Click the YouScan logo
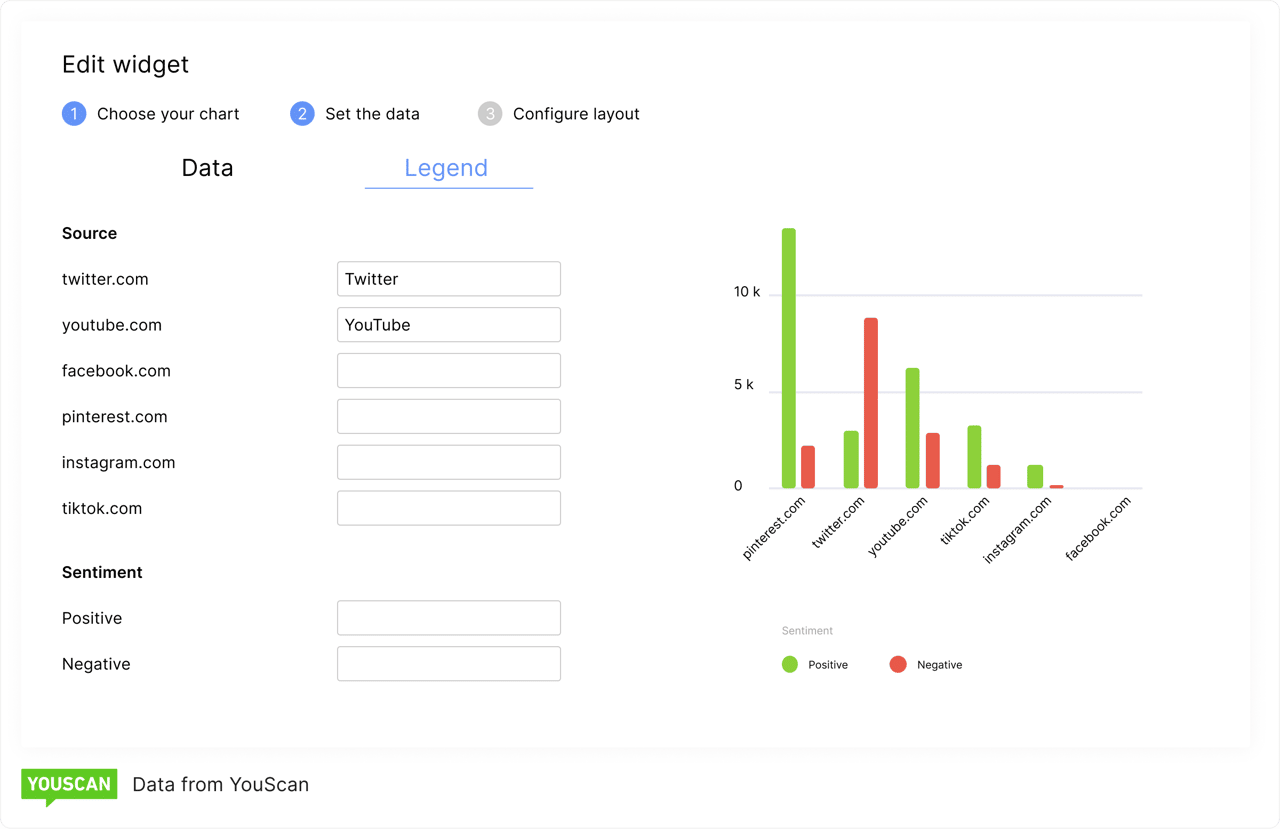The width and height of the screenshot is (1280, 829). (x=68, y=784)
